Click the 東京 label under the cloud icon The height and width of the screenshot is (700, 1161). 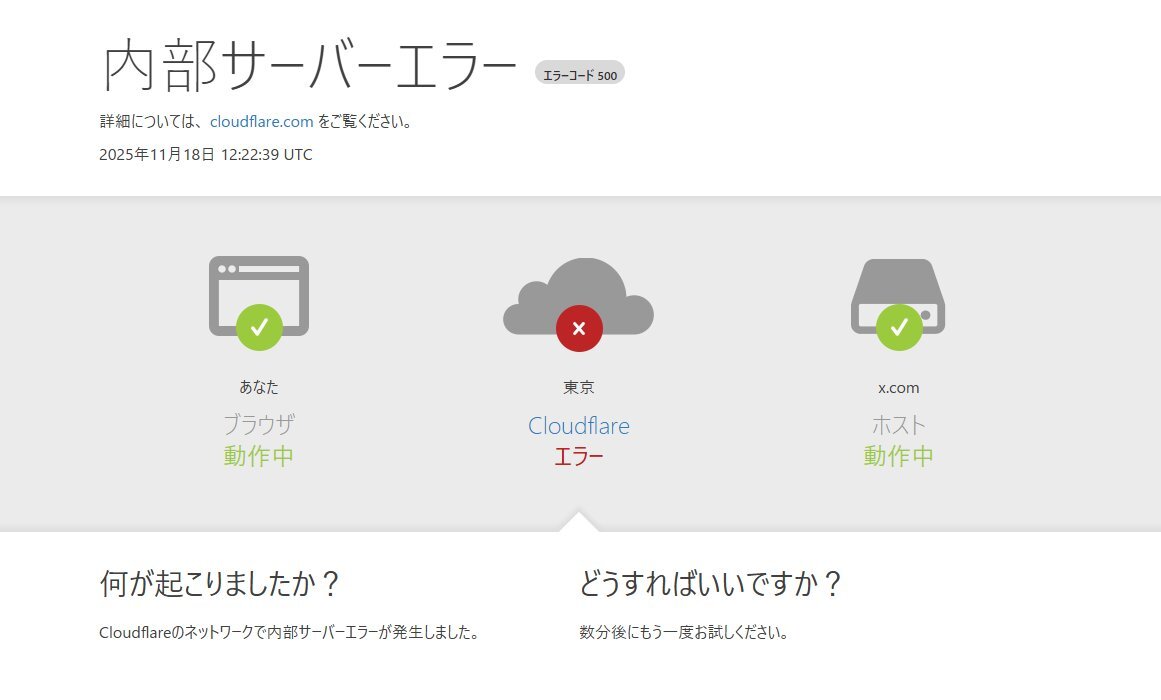pos(580,386)
